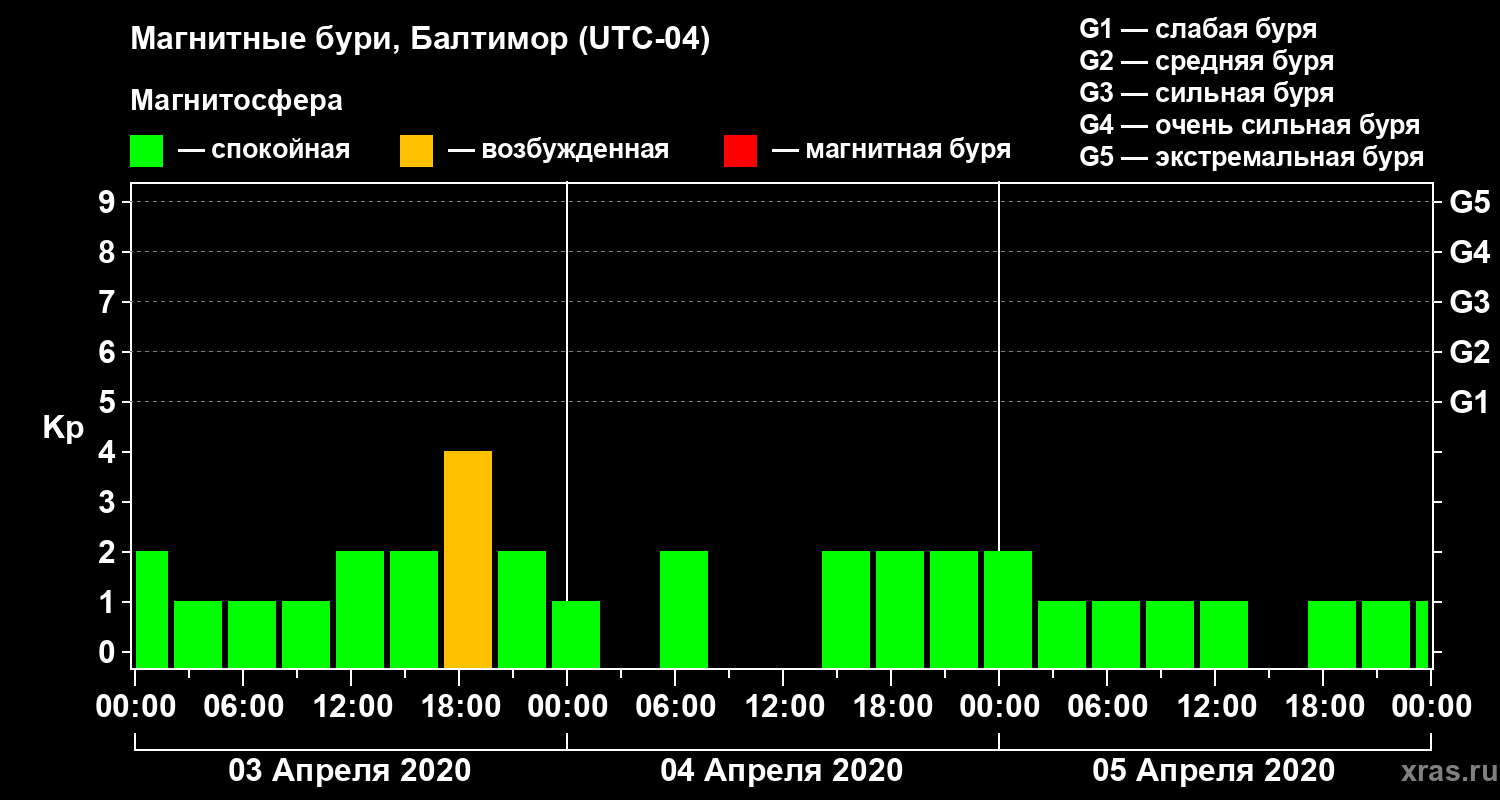Screen dimensions: 1500x800
Task: Click the 'G4 — очень сильная буря' line
Action: click(1249, 125)
